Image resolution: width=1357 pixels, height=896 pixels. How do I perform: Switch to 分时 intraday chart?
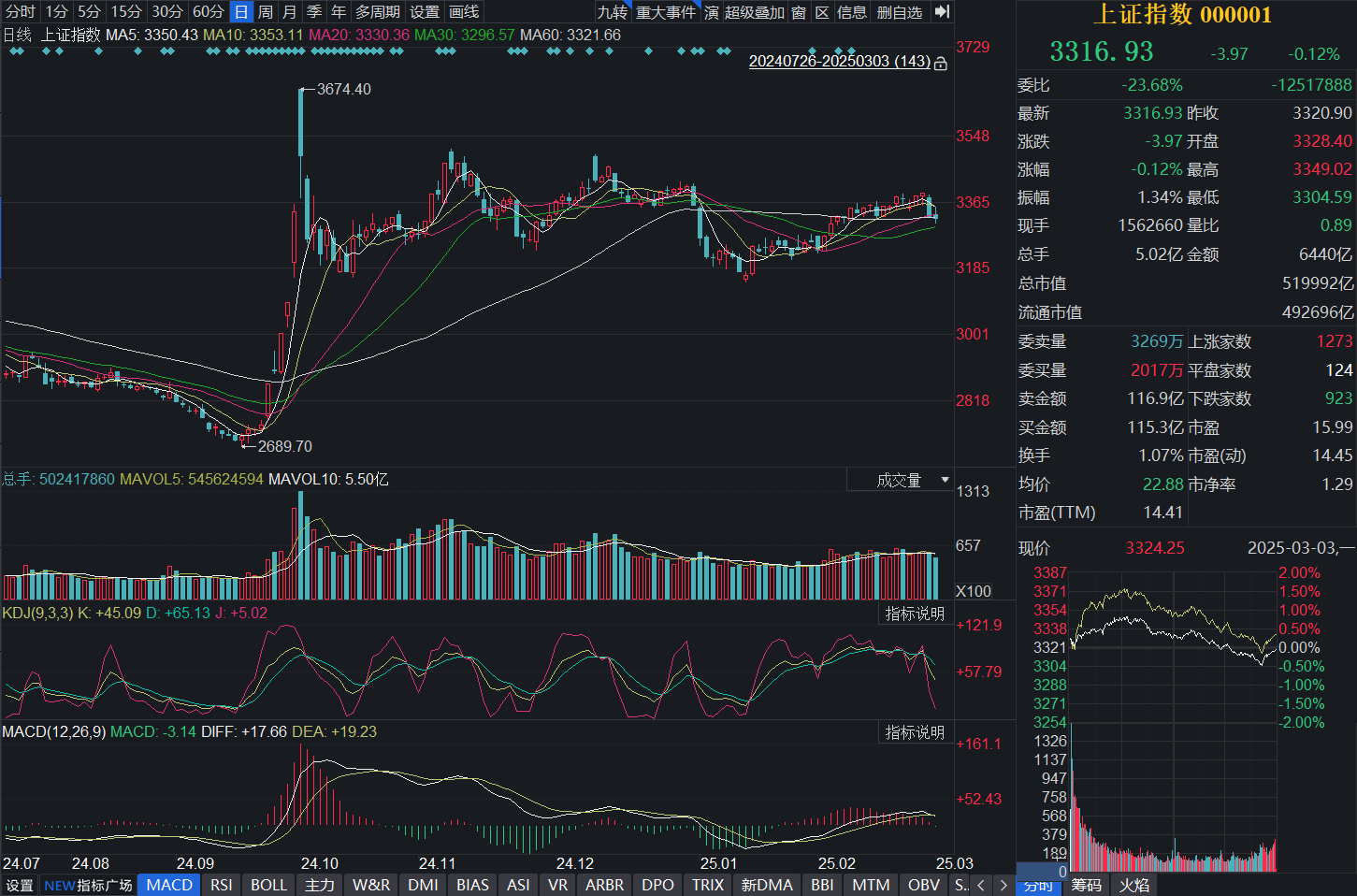[21, 11]
